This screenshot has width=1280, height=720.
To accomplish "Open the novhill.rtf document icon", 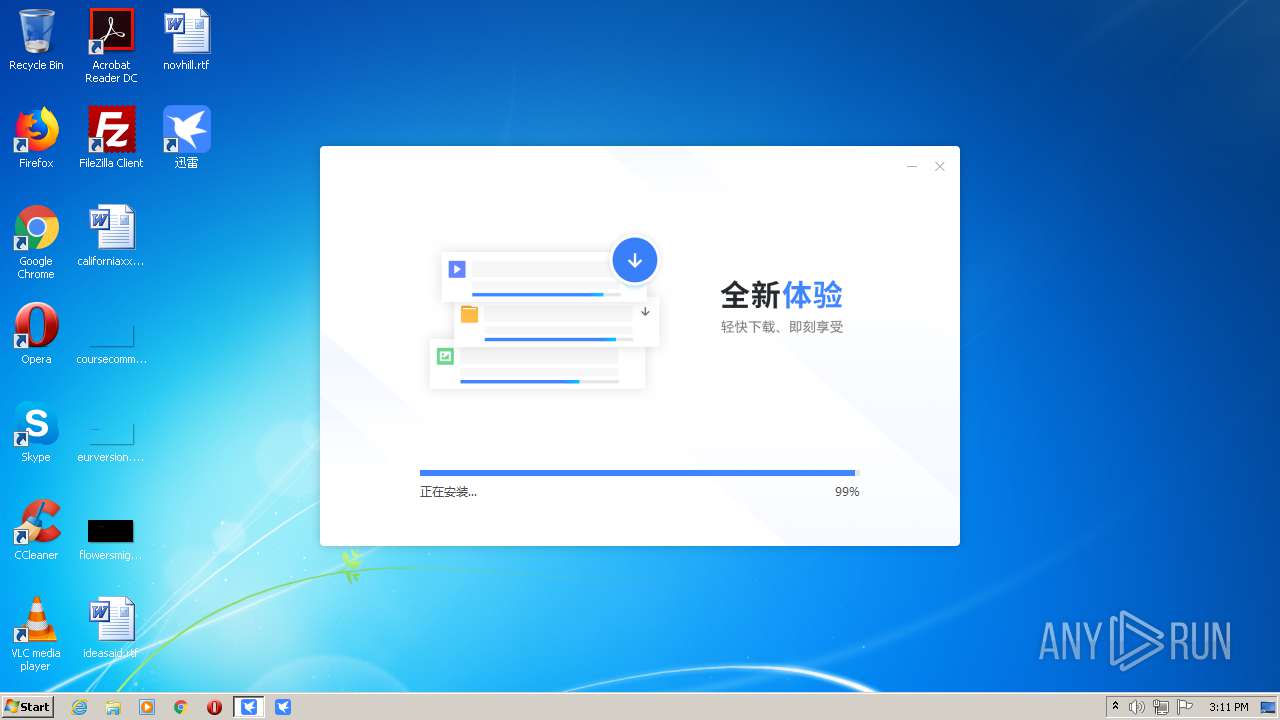I will coord(186,40).
